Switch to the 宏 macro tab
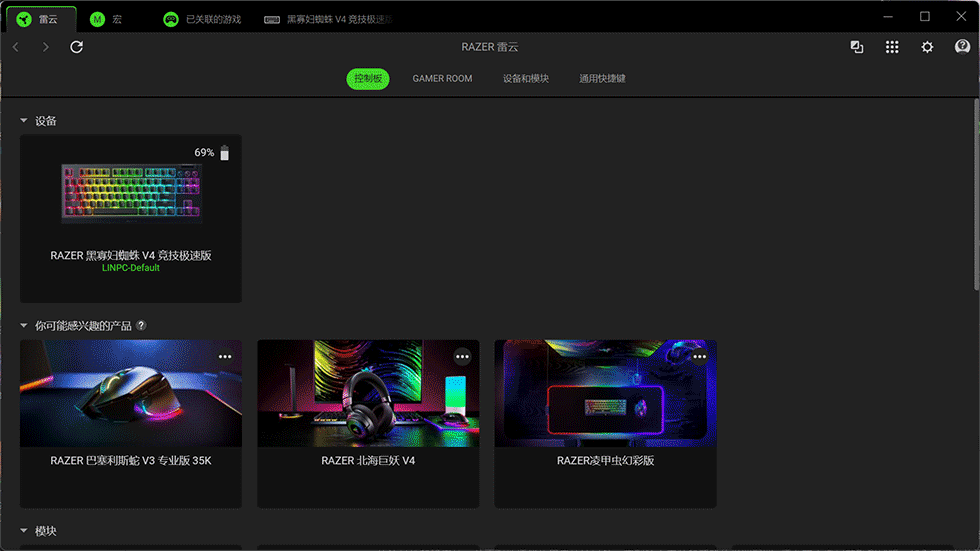The width and height of the screenshot is (980, 551). (106, 19)
